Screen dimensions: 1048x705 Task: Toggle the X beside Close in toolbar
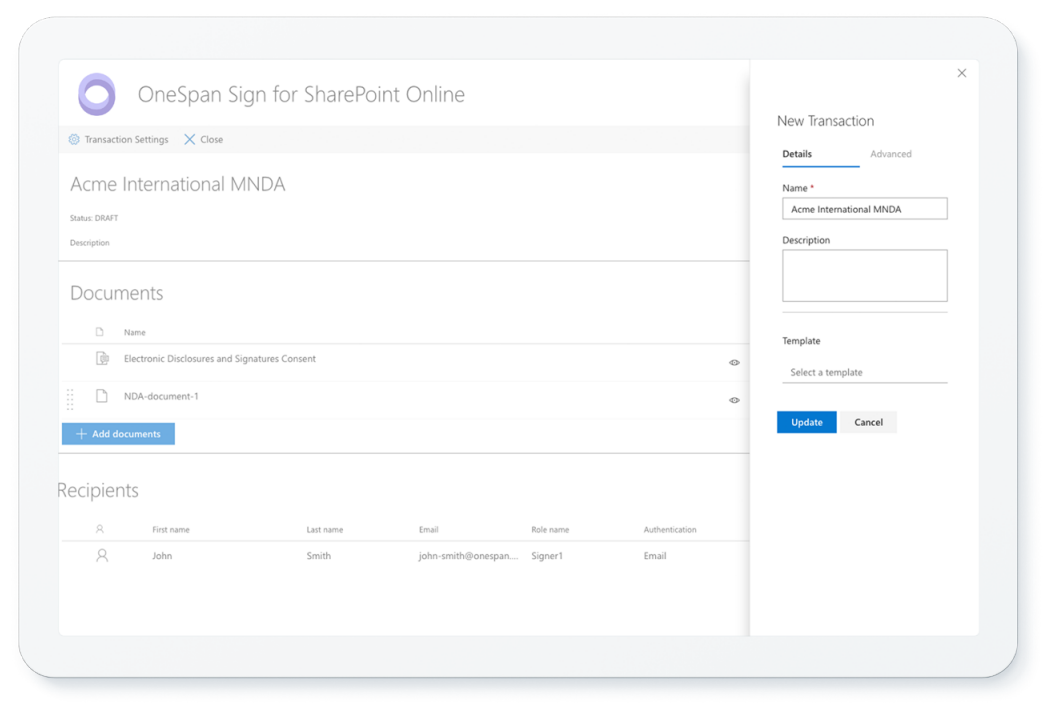[x=189, y=139]
